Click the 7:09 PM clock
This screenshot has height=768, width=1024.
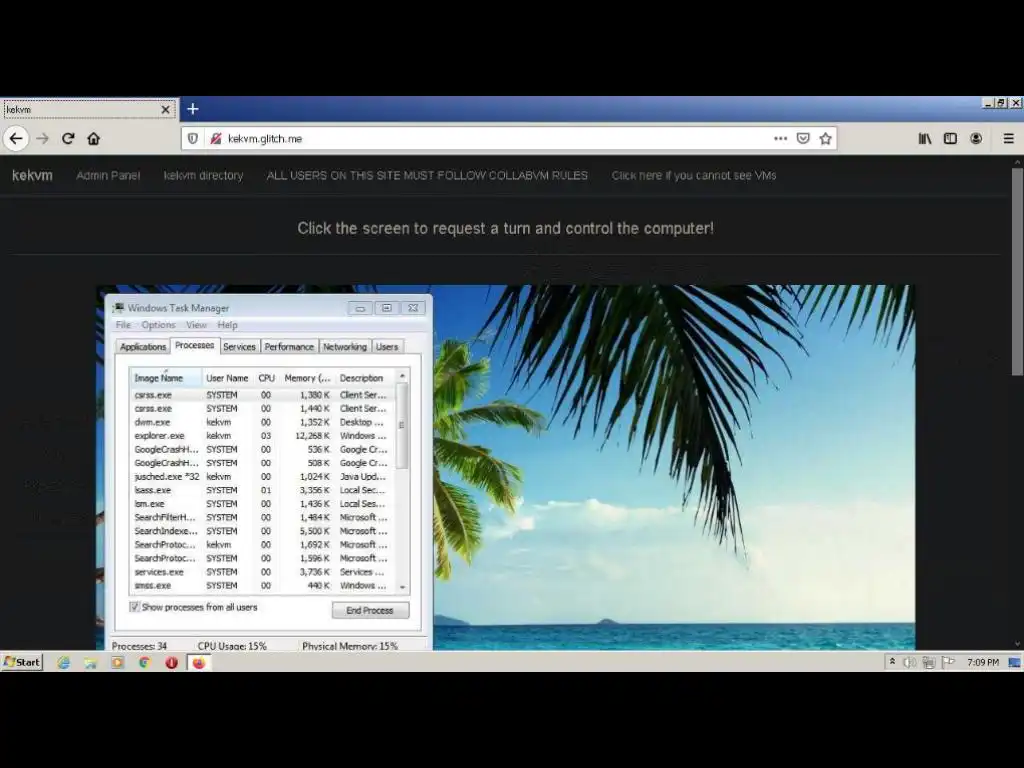[983, 662]
